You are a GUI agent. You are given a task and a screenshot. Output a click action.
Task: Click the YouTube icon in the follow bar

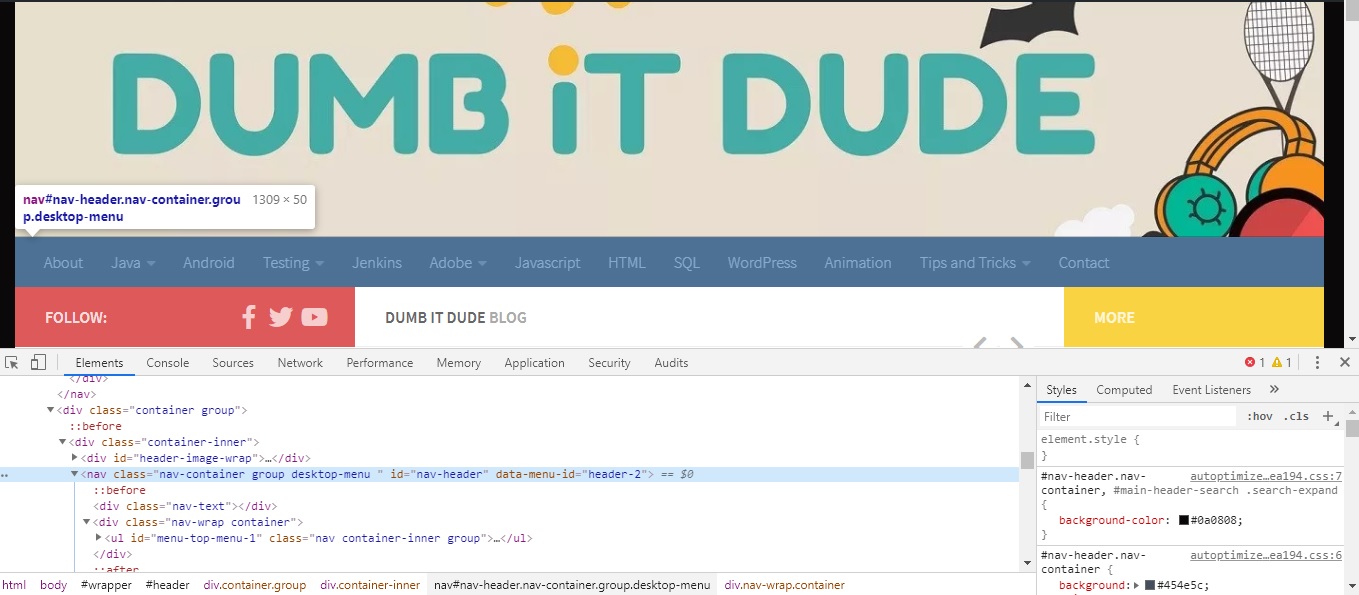314,316
